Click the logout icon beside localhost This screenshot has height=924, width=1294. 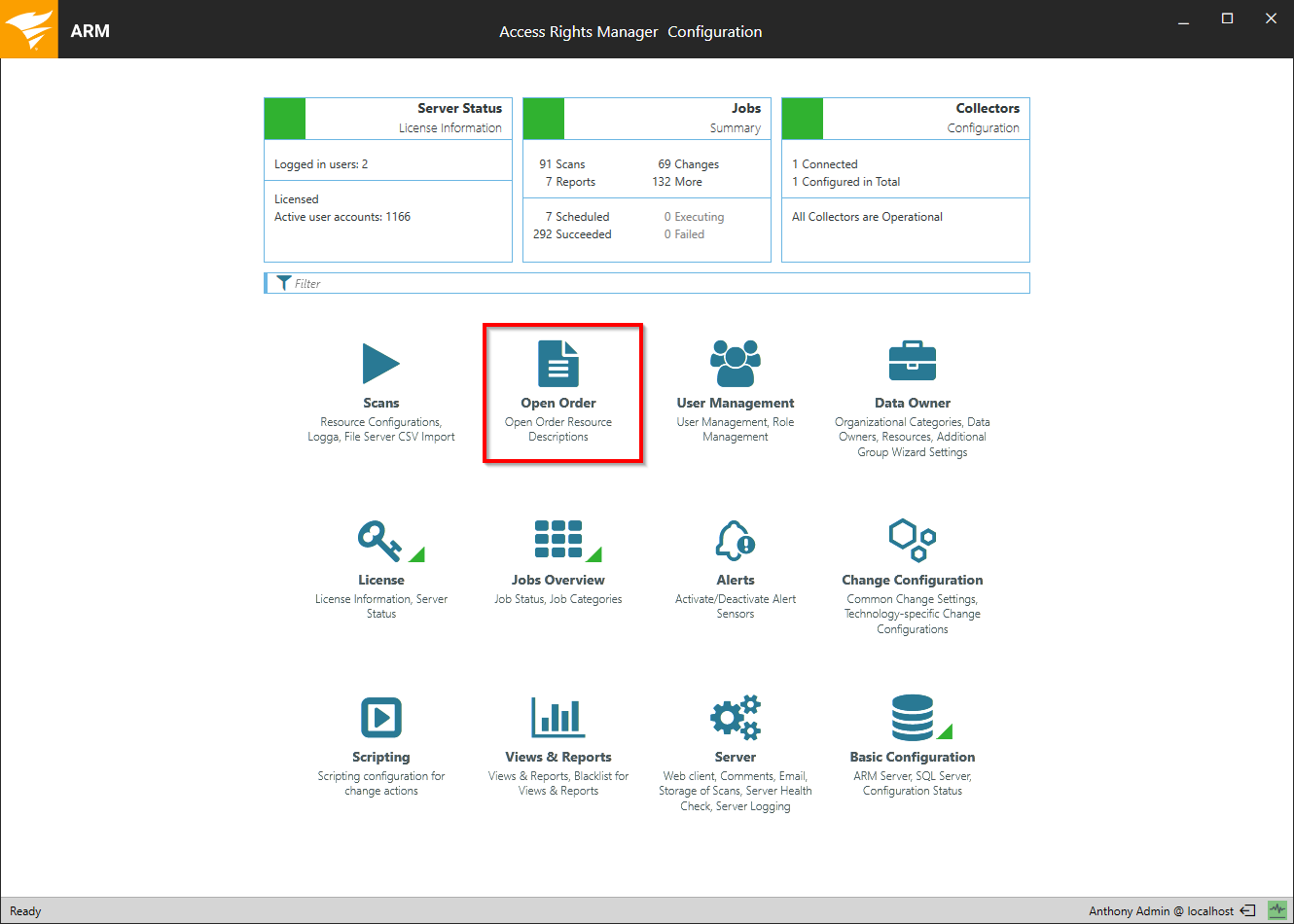(x=1247, y=911)
